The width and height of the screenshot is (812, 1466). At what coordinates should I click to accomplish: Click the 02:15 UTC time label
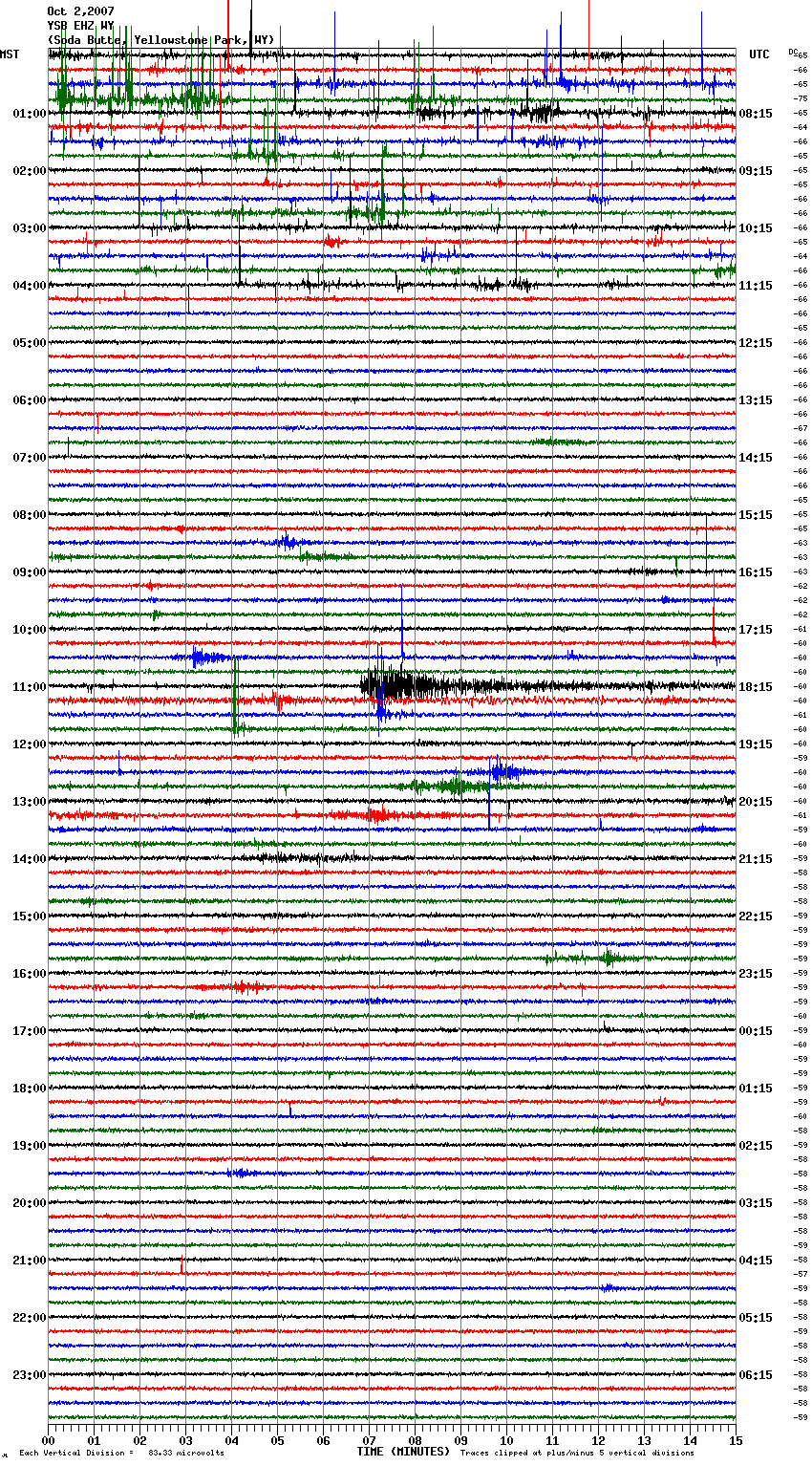[x=756, y=1146]
